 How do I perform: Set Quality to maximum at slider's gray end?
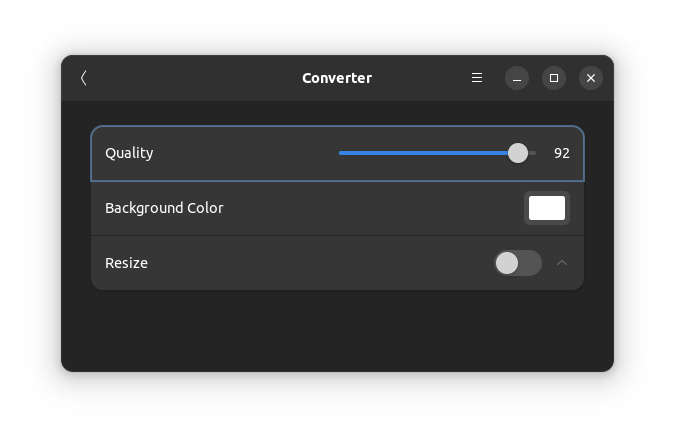534,153
